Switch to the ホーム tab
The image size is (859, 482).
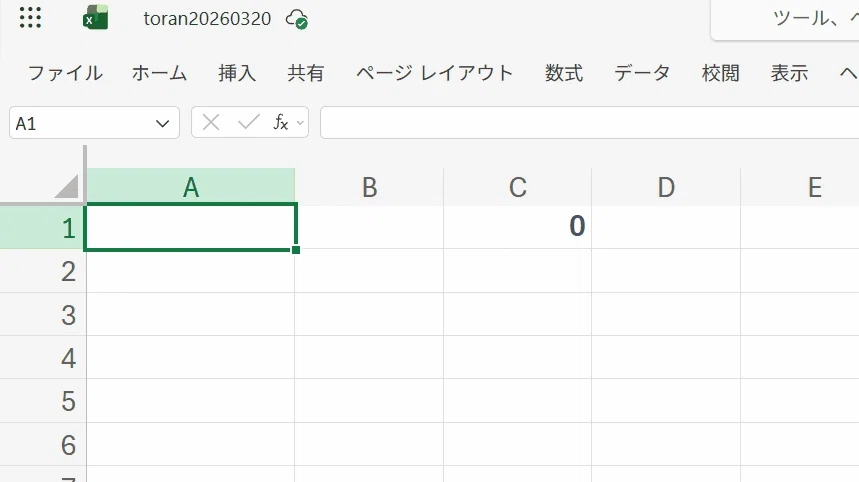159,73
